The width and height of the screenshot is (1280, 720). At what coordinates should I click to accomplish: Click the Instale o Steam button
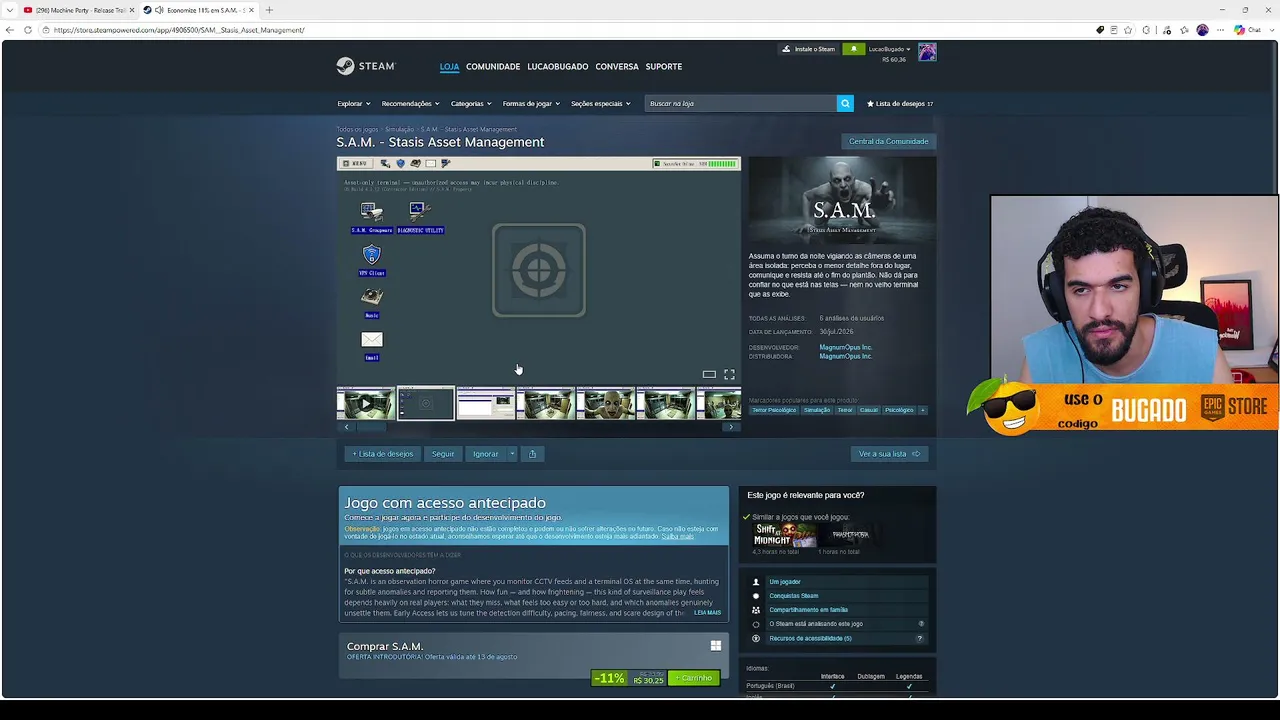tap(808, 49)
